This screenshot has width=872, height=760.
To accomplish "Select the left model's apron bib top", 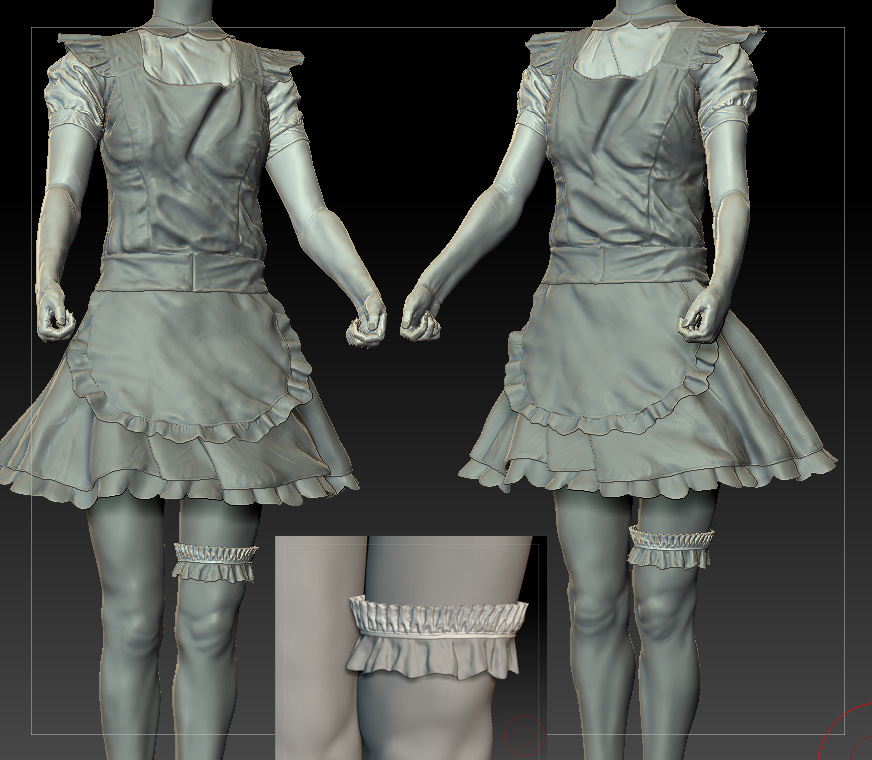I will click(186, 167).
